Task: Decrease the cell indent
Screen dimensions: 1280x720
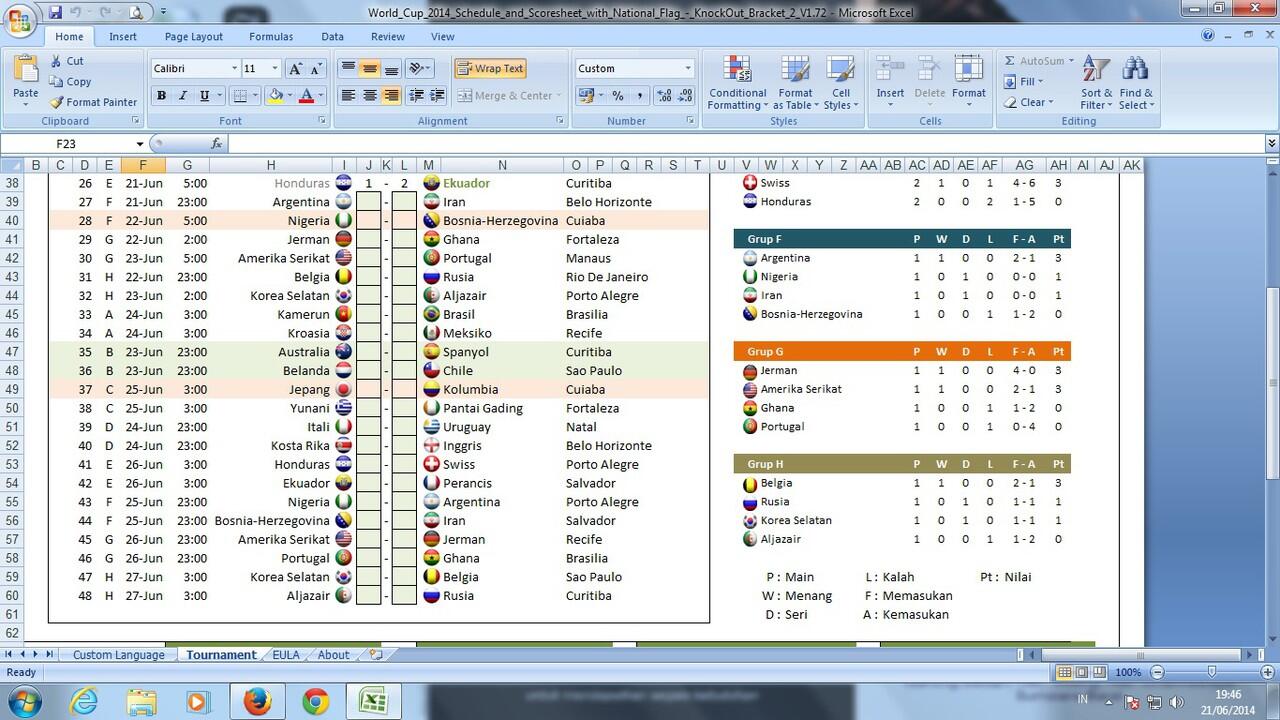Action: 417,96
